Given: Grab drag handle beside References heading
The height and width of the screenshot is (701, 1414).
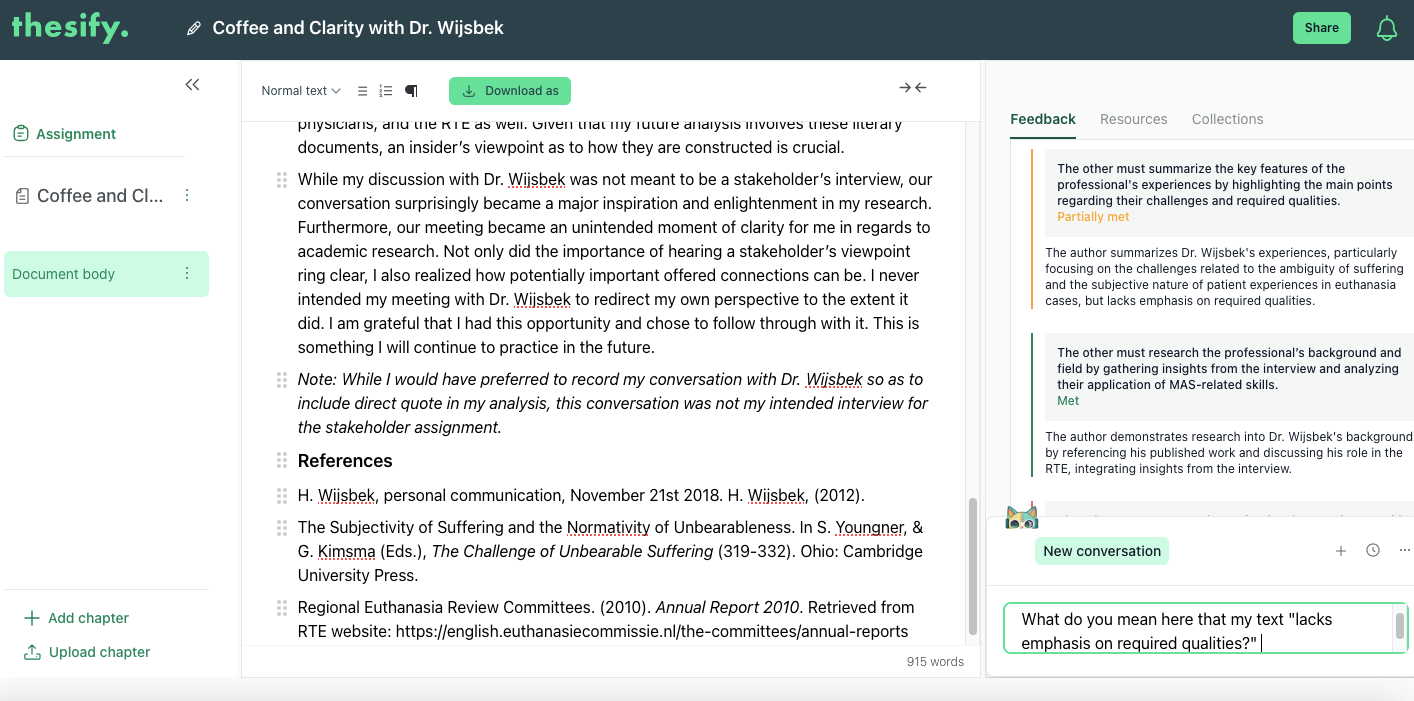Looking at the screenshot, I should coord(282,461).
